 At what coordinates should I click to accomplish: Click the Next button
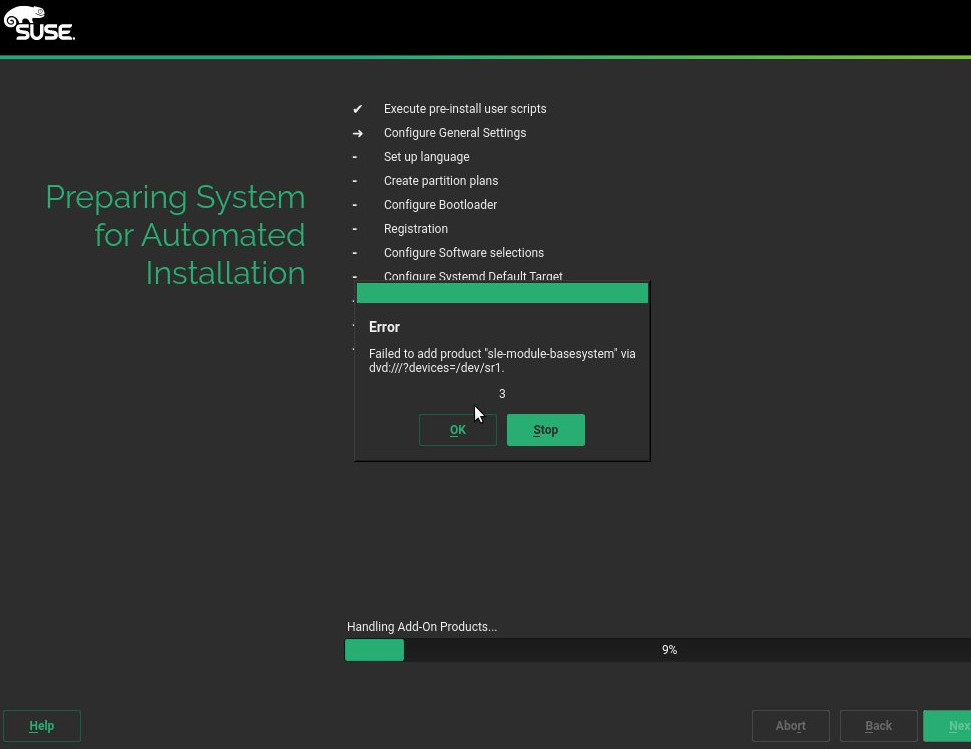point(950,726)
